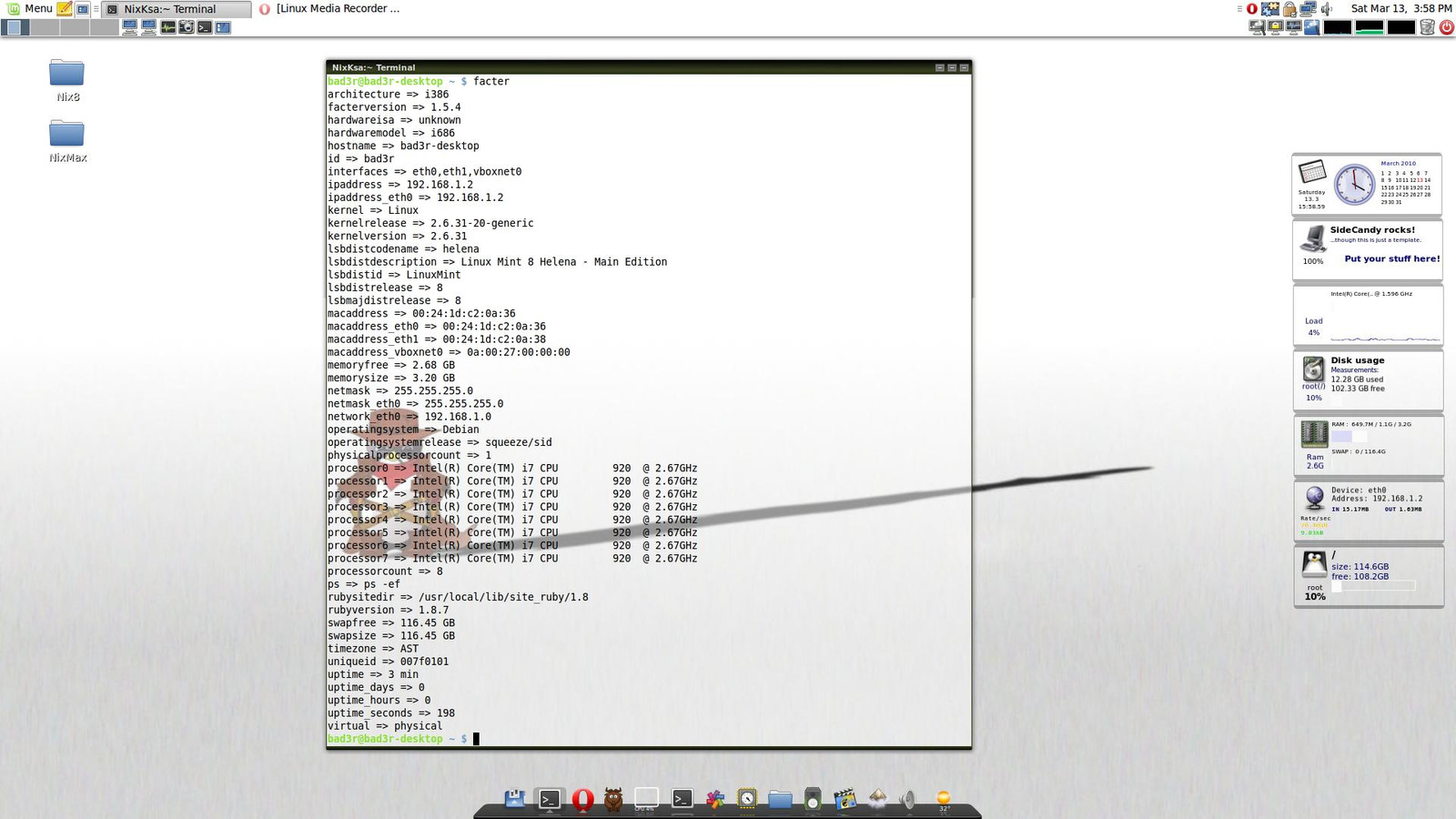Open the puzzle-piece applet tray icon
Image resolution: width=1456 pixels, height=819 pixels.
[1270, 9]
